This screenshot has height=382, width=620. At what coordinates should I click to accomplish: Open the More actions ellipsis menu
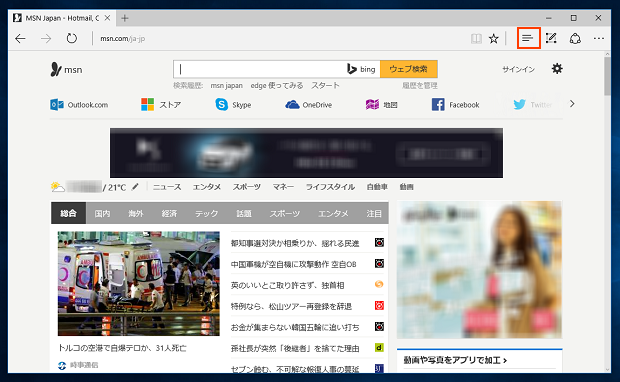[599, 38]
